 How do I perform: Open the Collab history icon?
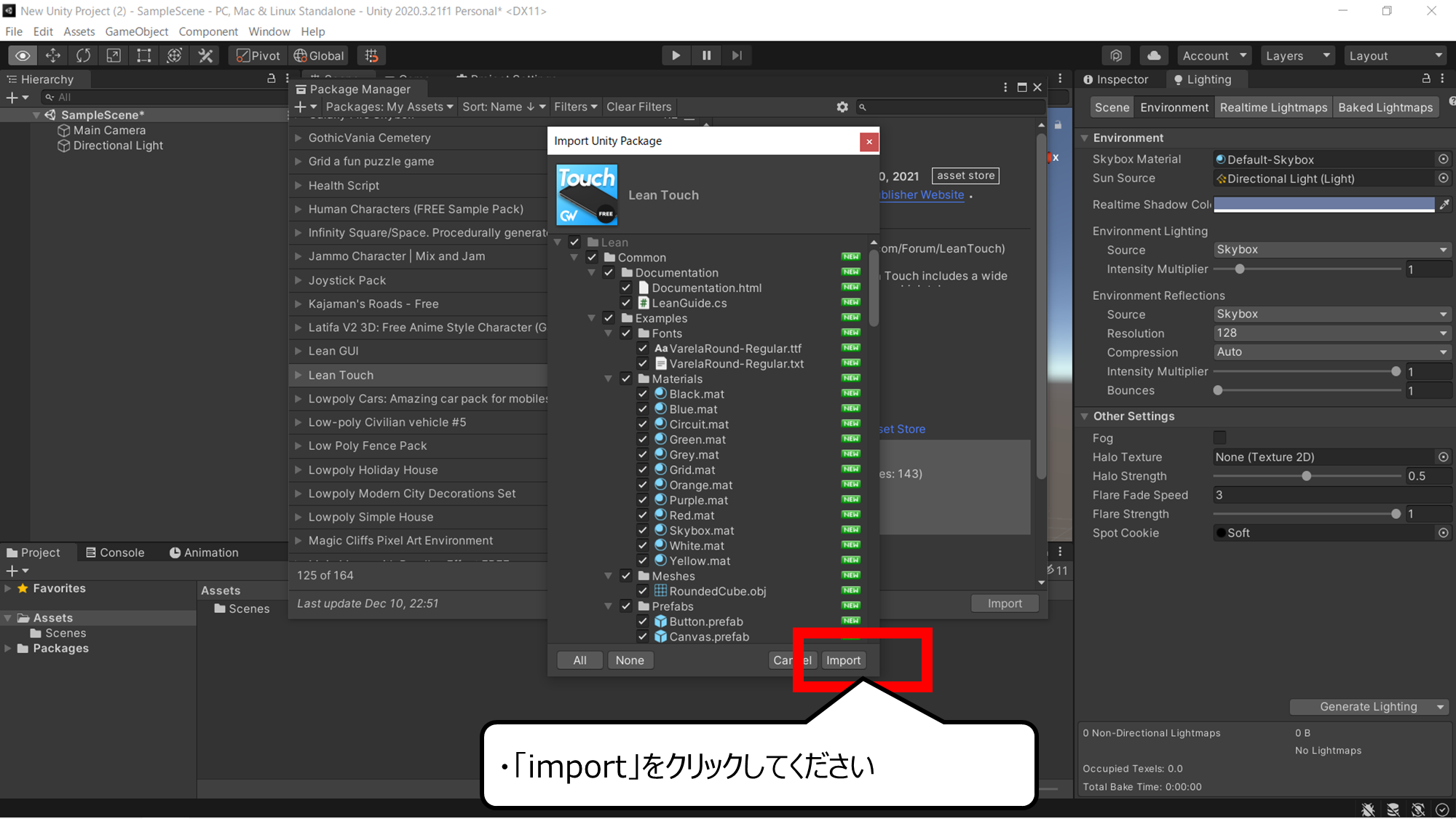1116,55
